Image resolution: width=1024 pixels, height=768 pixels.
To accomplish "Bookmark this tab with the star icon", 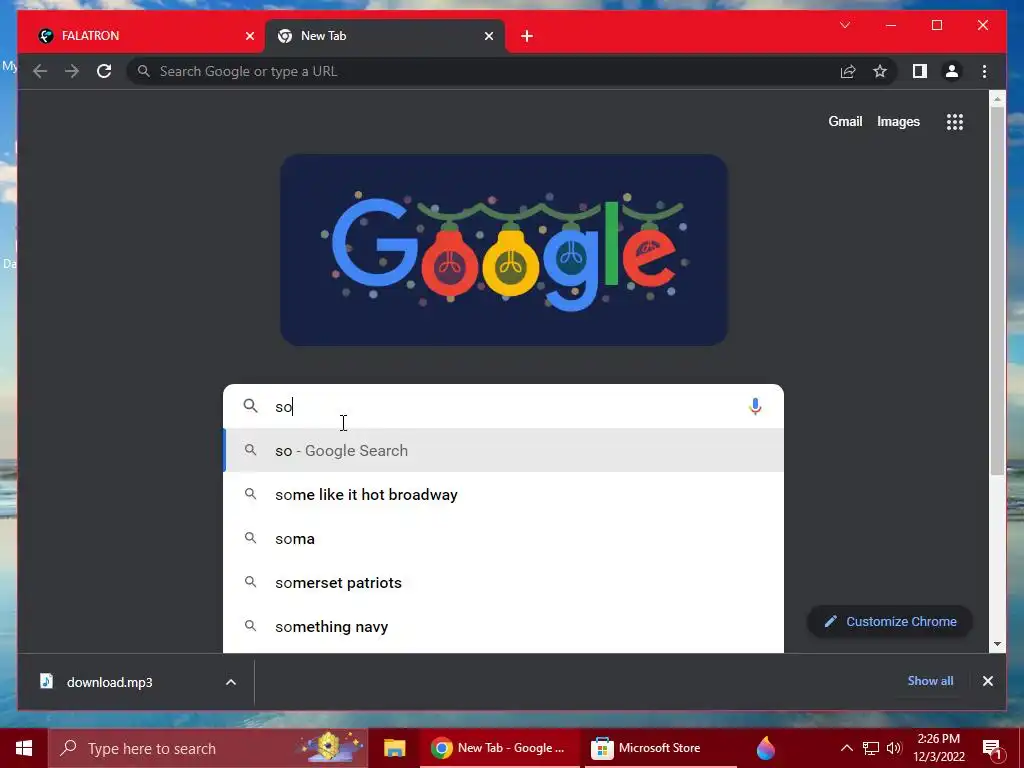I will click(880, 71).
